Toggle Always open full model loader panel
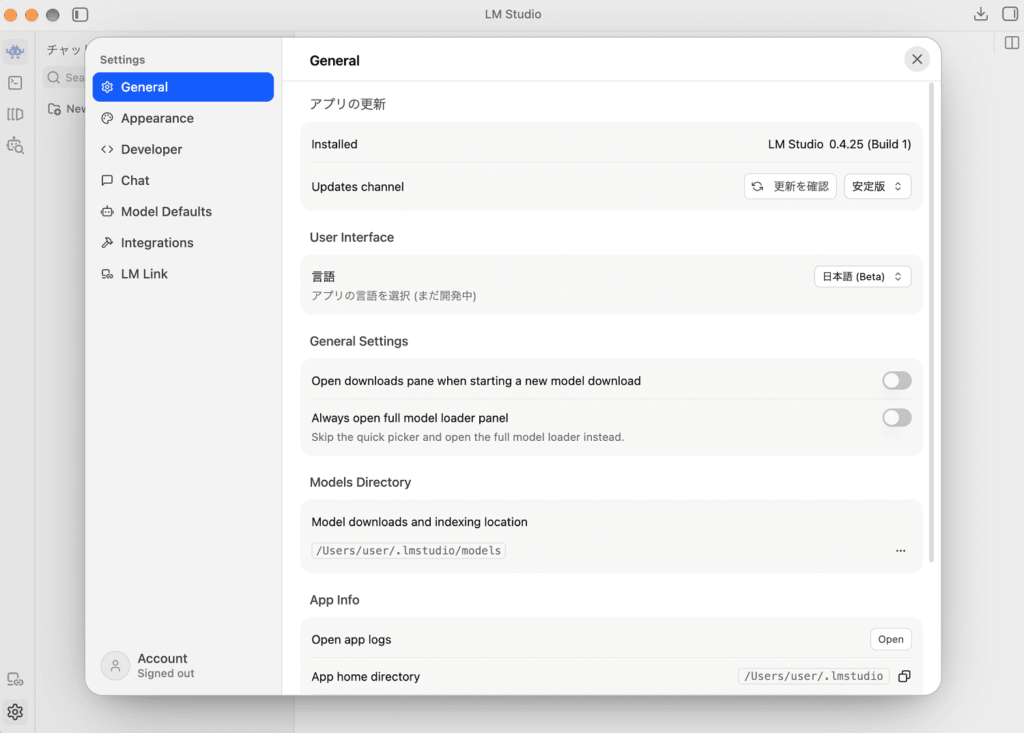1024x733 pixels. [897, 417]
